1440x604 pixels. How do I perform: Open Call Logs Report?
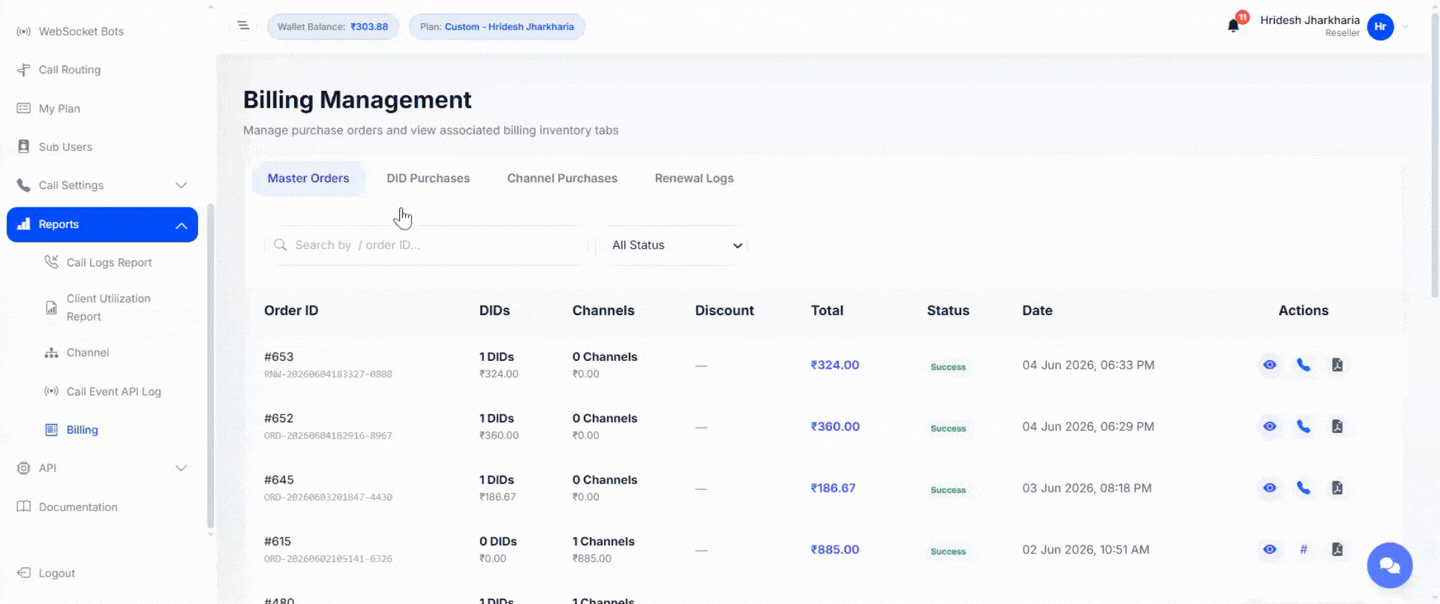(x=110, y=263)
